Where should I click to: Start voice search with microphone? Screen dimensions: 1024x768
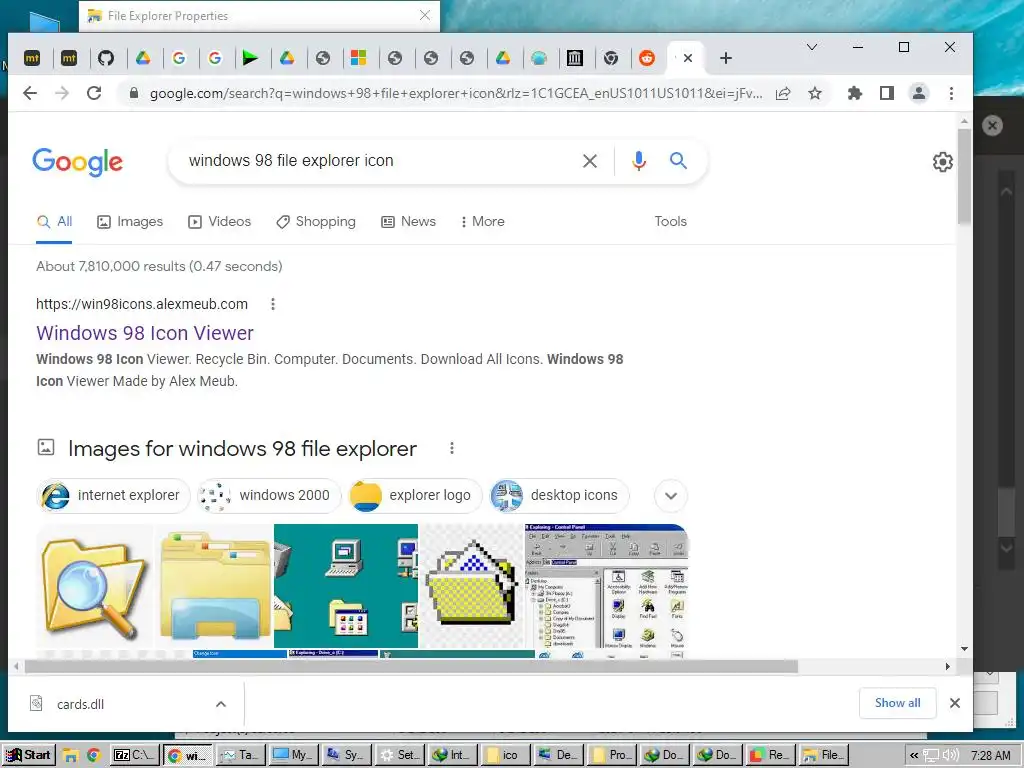coord(639,161)
